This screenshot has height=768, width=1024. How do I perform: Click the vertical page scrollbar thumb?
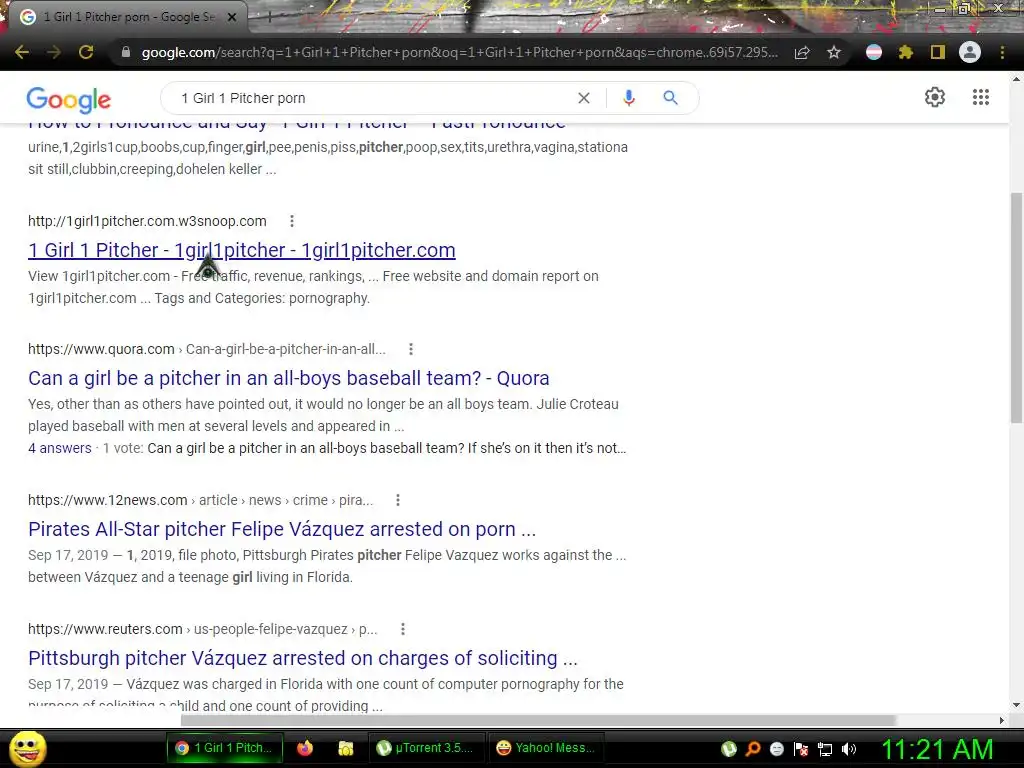[x=1016, y=307]
